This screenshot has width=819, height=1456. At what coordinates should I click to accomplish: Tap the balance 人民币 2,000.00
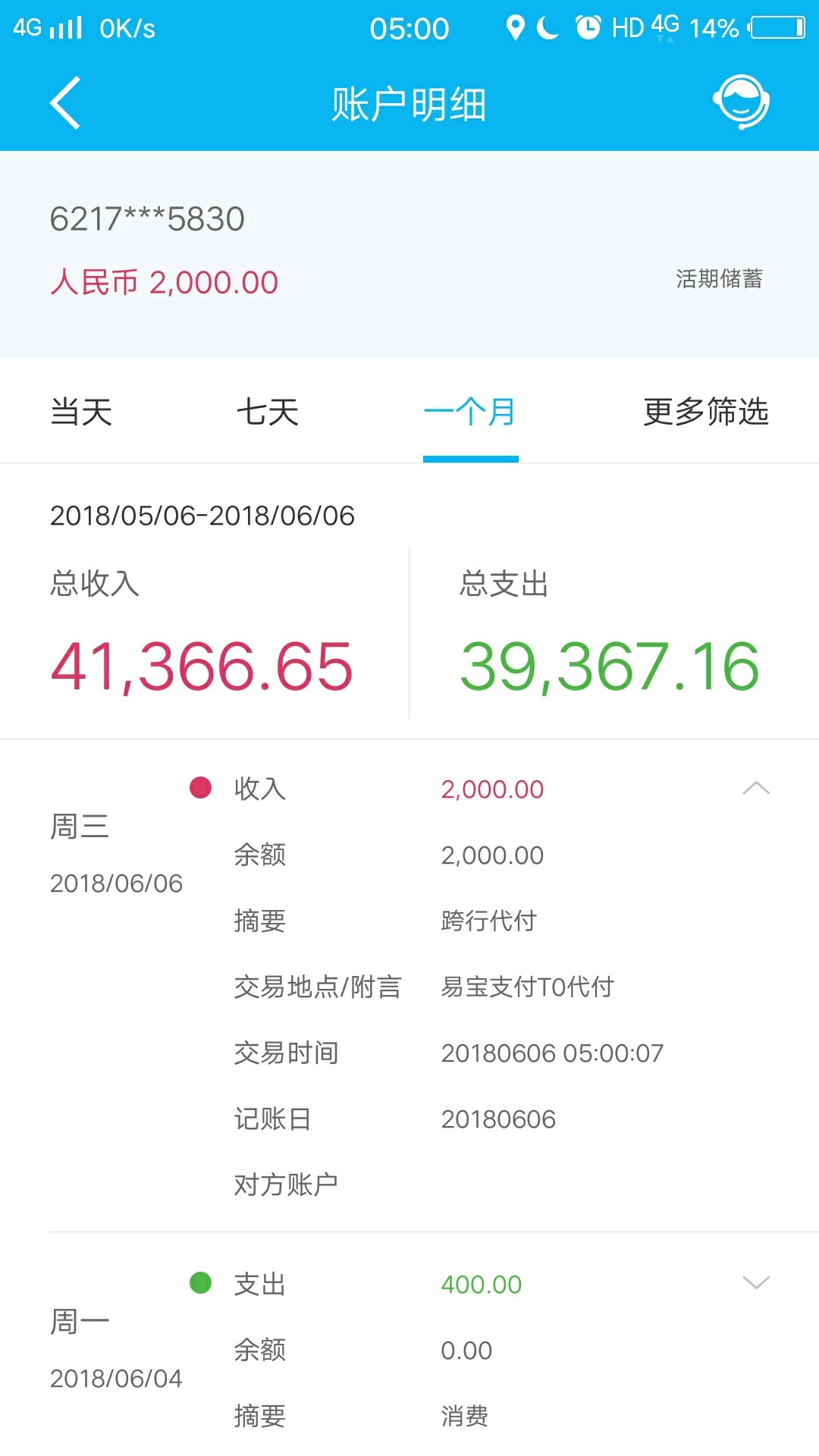(x=164, y=283)
